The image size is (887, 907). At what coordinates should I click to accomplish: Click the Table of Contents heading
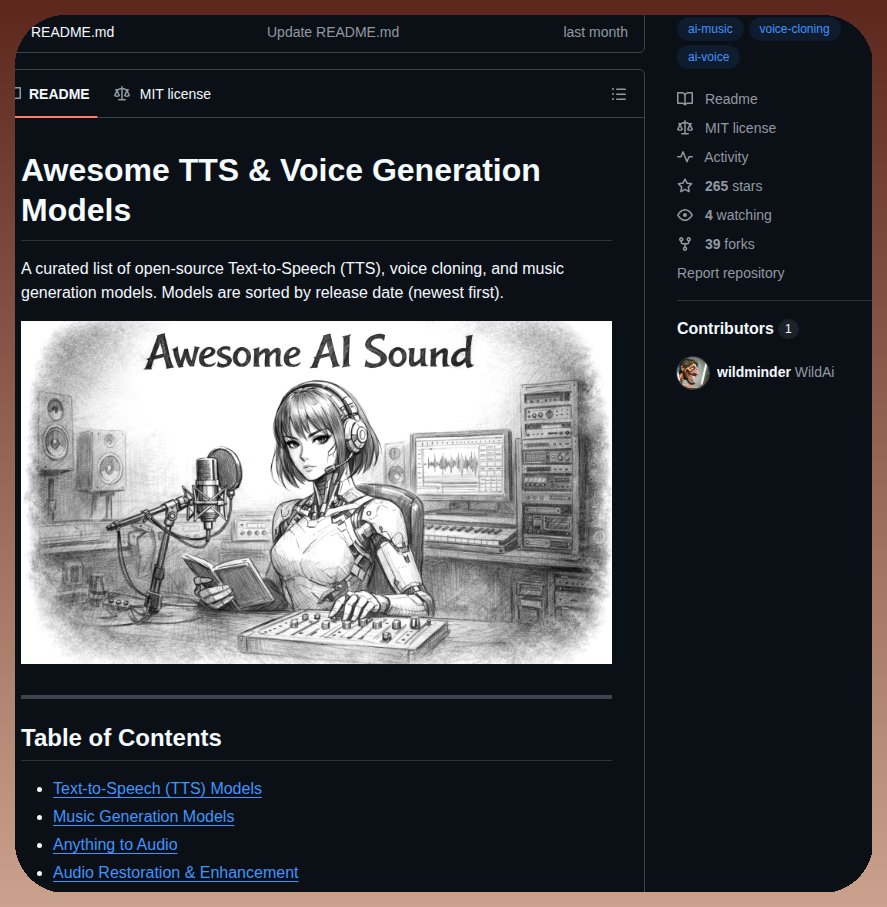coord(122,738)
